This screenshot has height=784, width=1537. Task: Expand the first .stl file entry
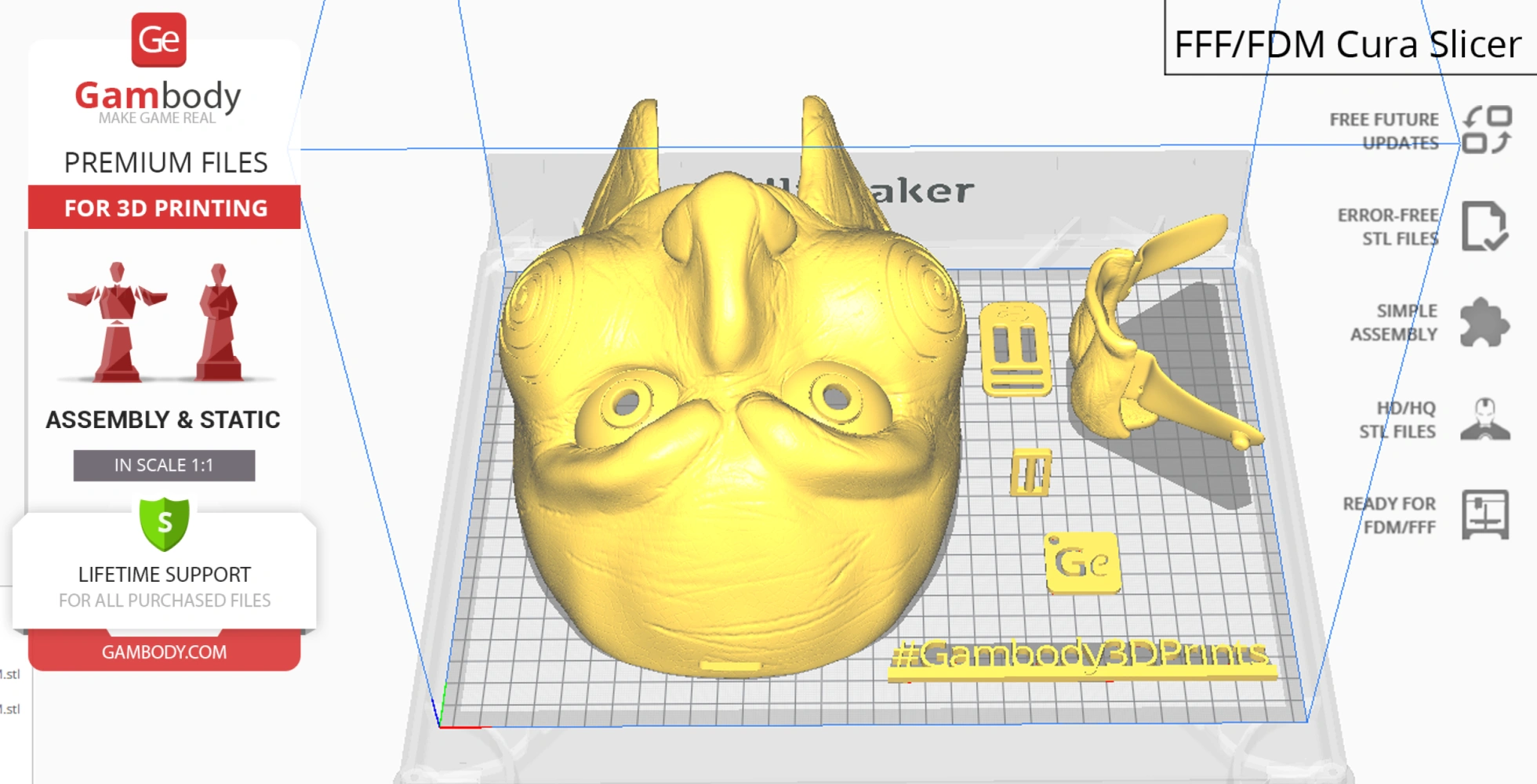(x=12, y=676)
